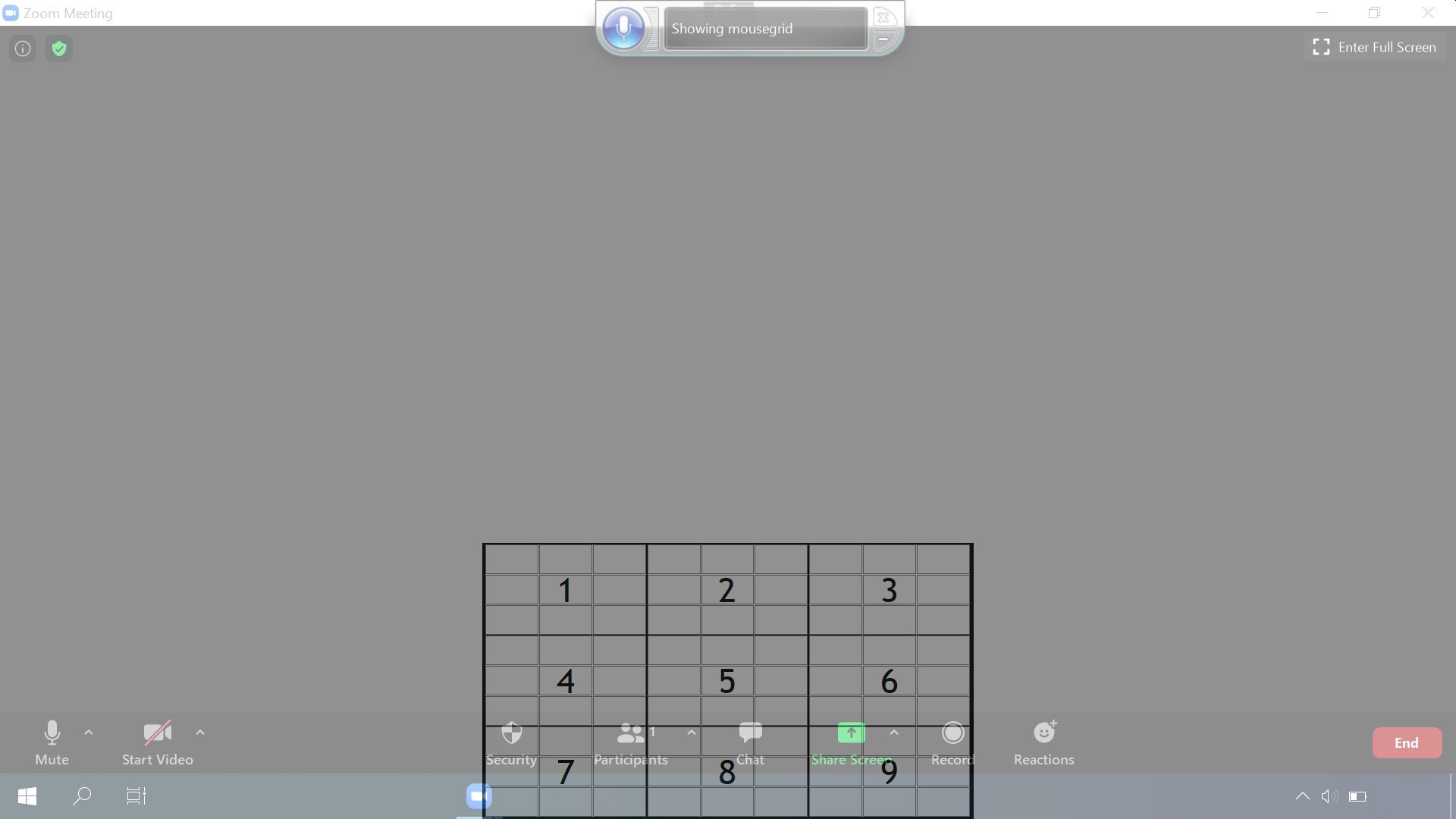Click the Reactions smiley face icon
The image size is (1456, 819).
click(x=1044, y=732)
